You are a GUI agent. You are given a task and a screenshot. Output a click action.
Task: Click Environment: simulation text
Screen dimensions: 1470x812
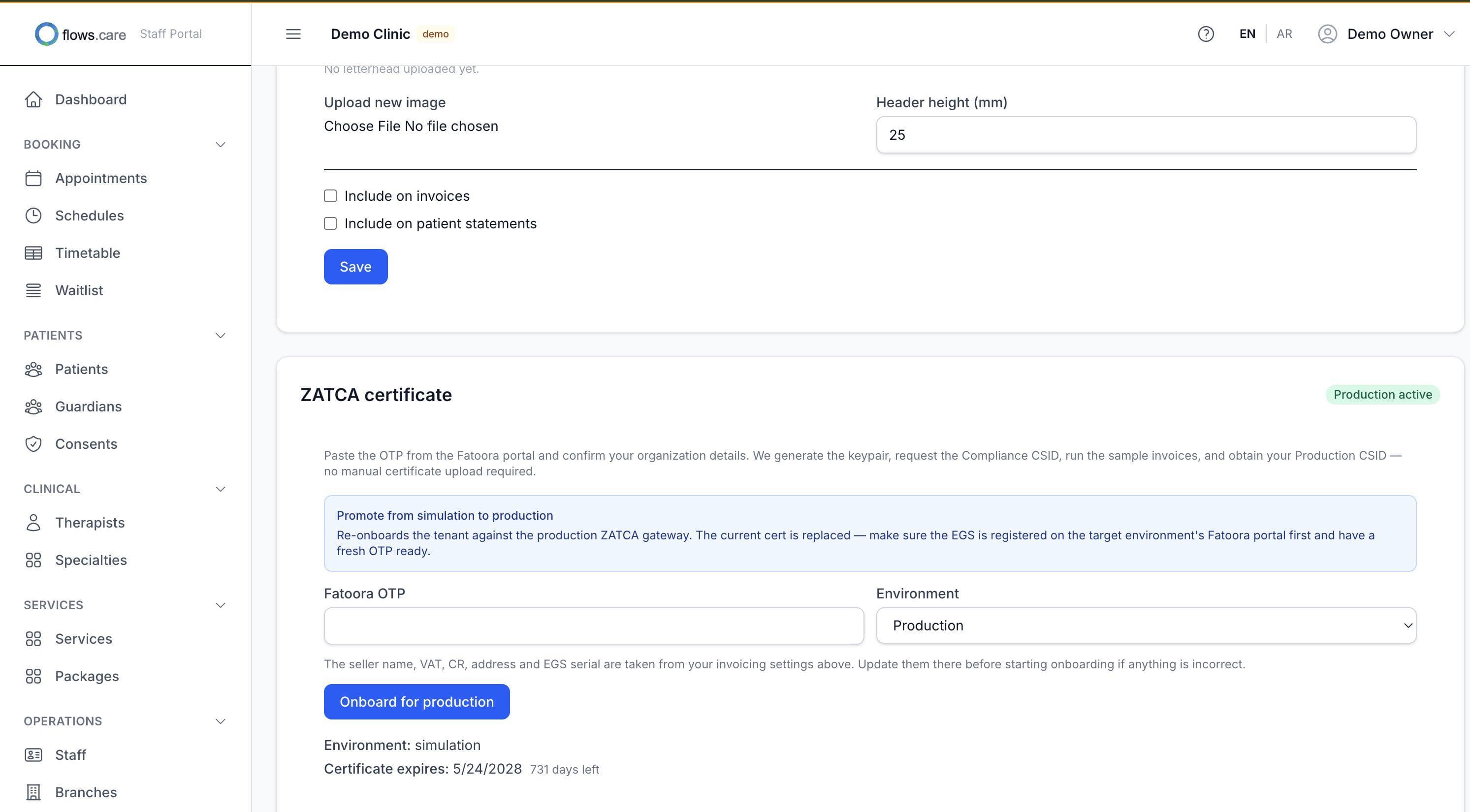pyautogui.click(x=402, y=745)
